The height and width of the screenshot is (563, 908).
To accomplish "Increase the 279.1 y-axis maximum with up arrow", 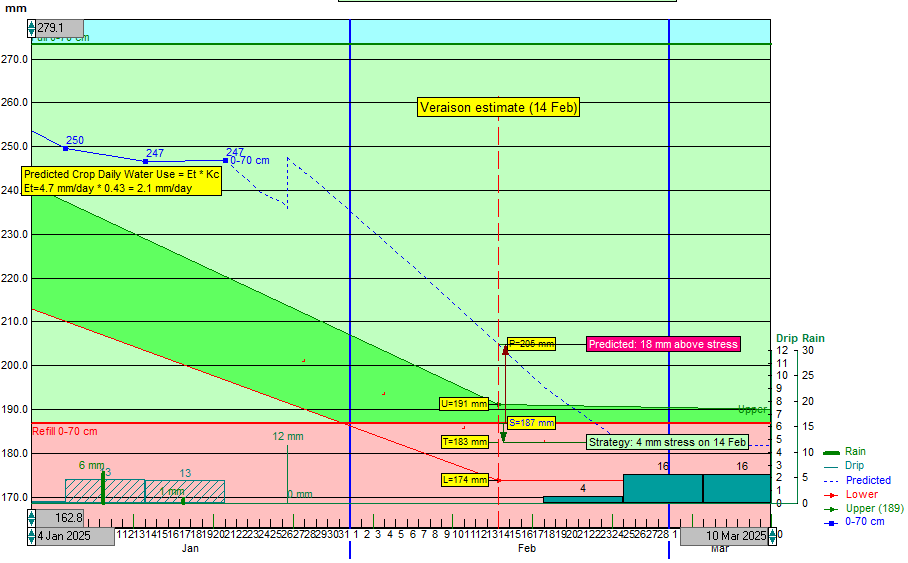I will (x=31, y=24).
